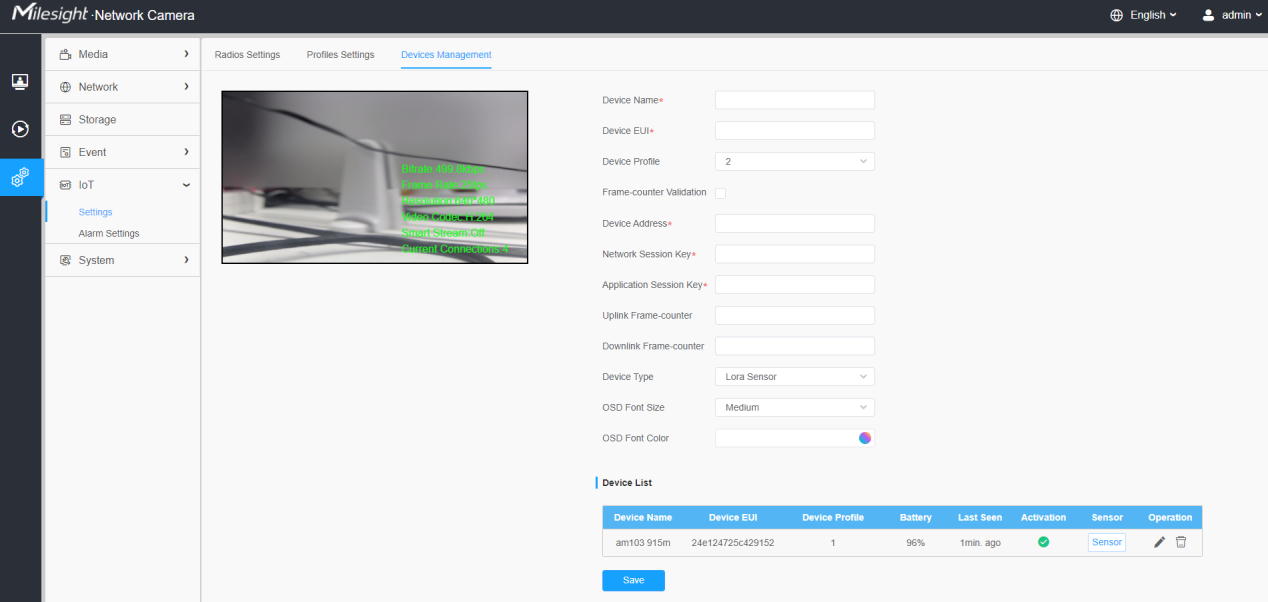Viewport: 1268px width, 602px height.
Task: Click the Device EUI input field
Action: tap(795, 130)
